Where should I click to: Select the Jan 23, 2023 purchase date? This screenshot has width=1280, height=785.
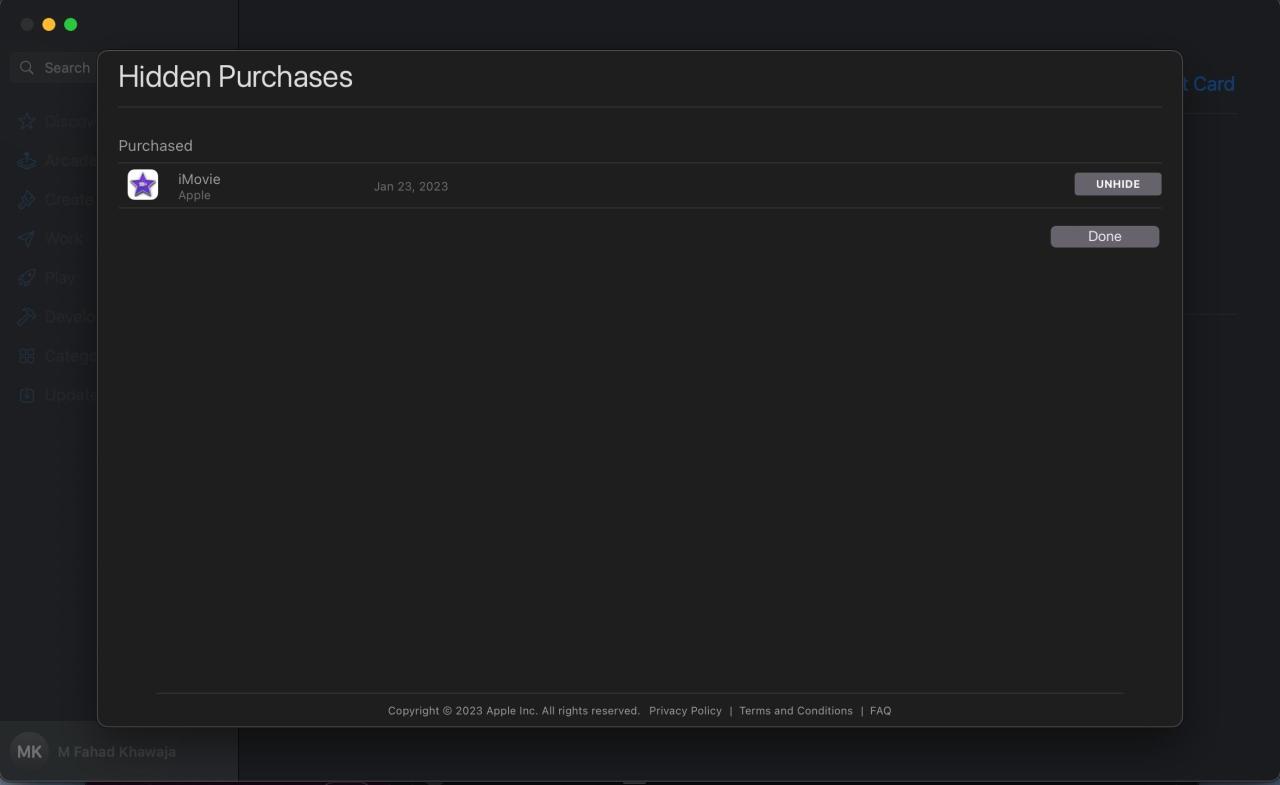pyautogui.click(x=411, y=186)
